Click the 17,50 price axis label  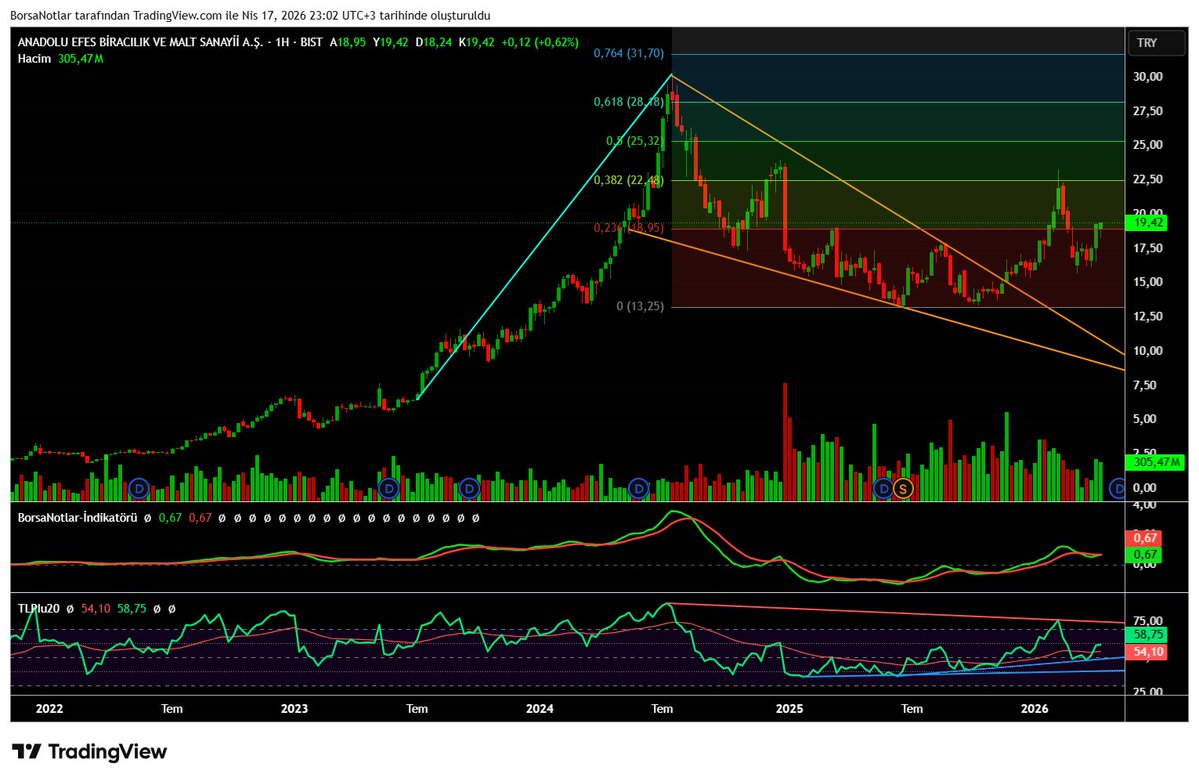tap(1148, 248)
